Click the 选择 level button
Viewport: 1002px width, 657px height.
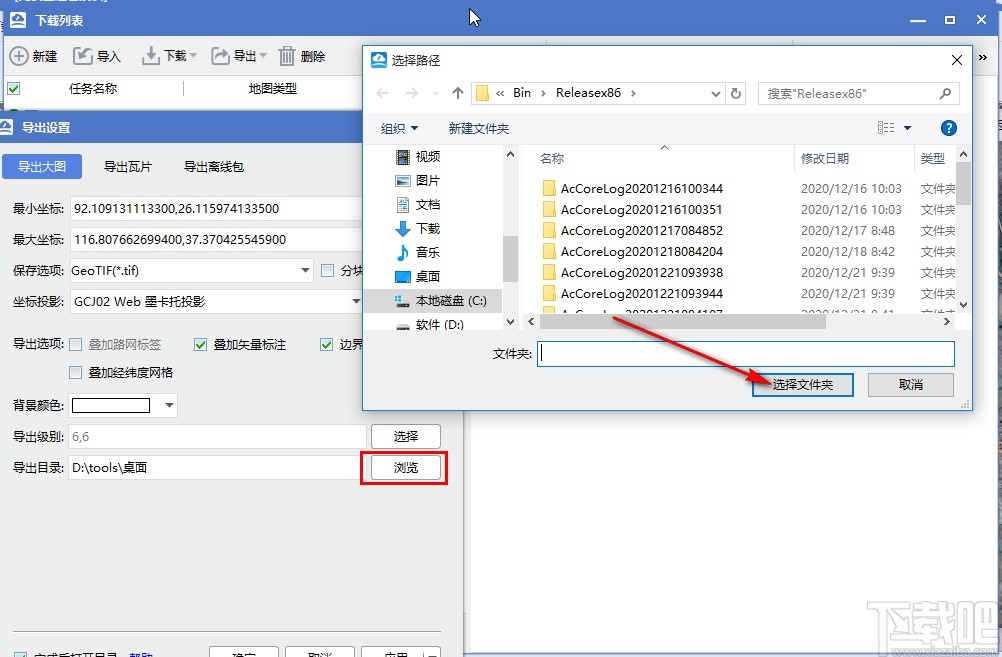click(406, 437)
